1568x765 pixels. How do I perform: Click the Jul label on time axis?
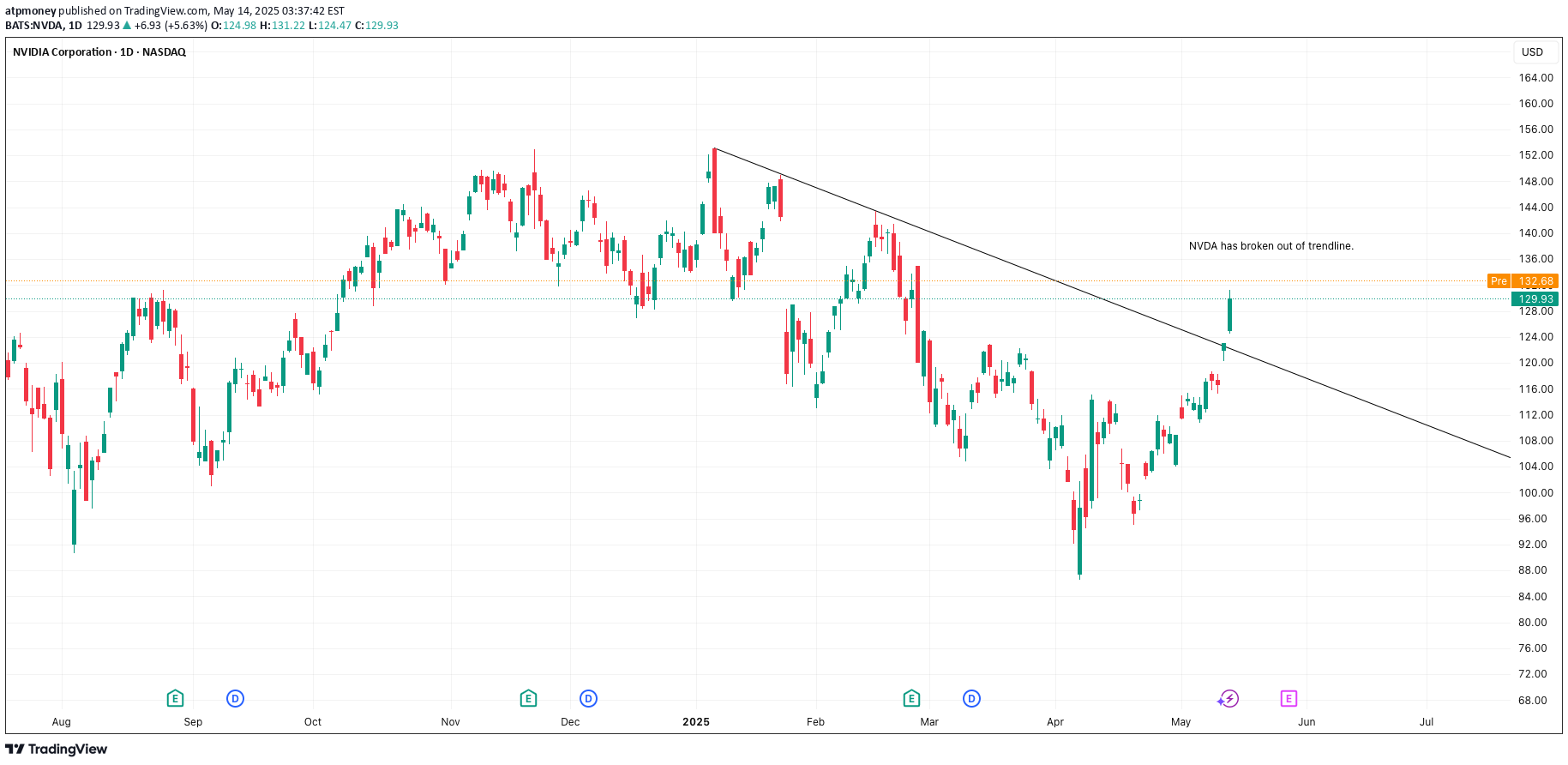tap(1427, 722)
